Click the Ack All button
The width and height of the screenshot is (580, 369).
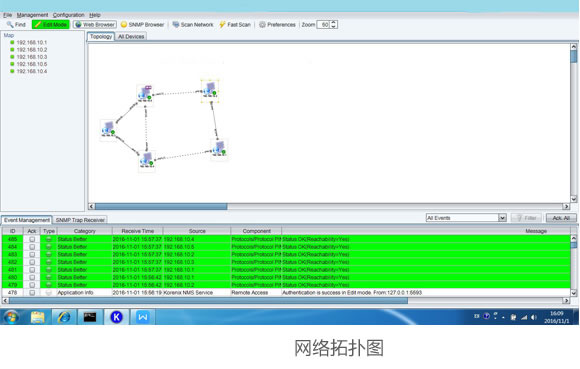(561, 218)
